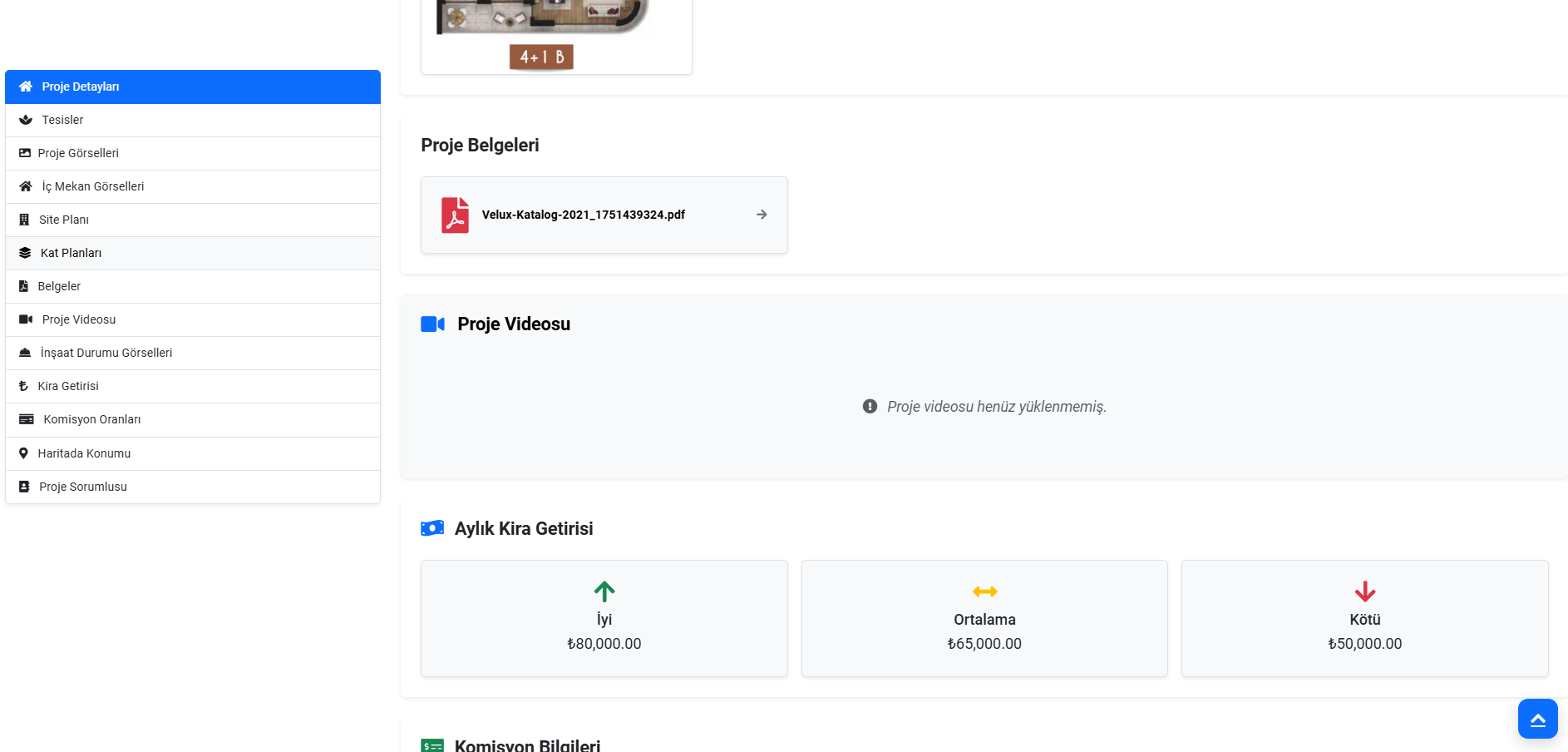
Task: Go to Proje Görselleri section
Action: pyautogui.click(x=193, y=153)
